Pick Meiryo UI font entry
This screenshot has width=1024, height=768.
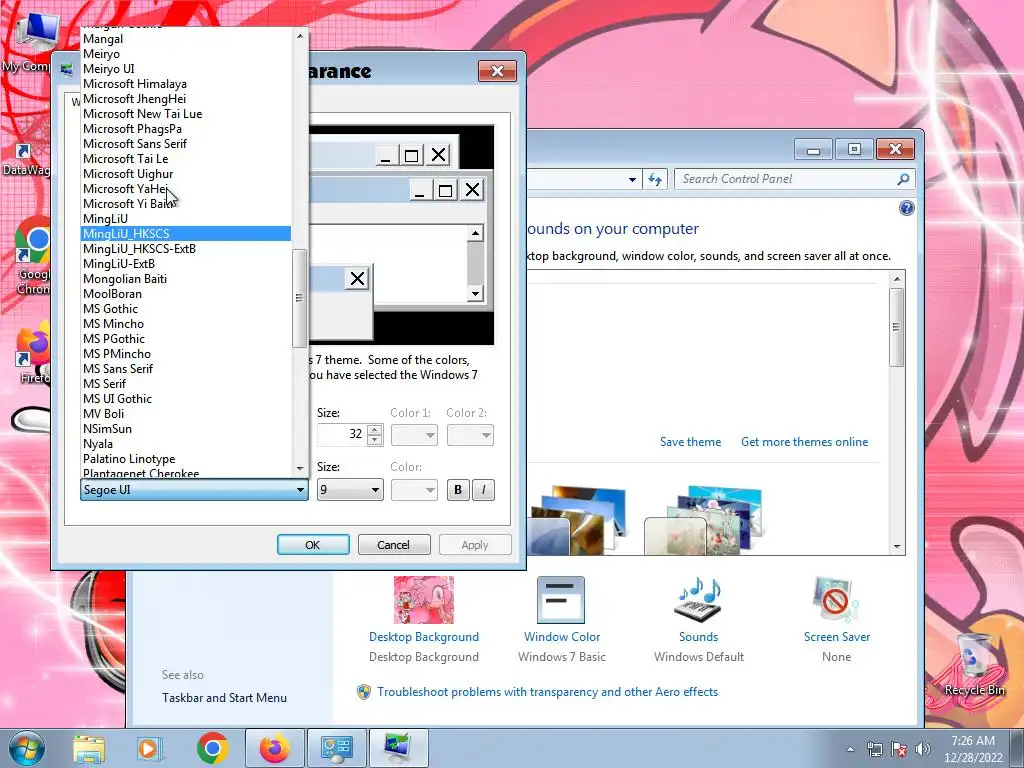pos(186,69)
